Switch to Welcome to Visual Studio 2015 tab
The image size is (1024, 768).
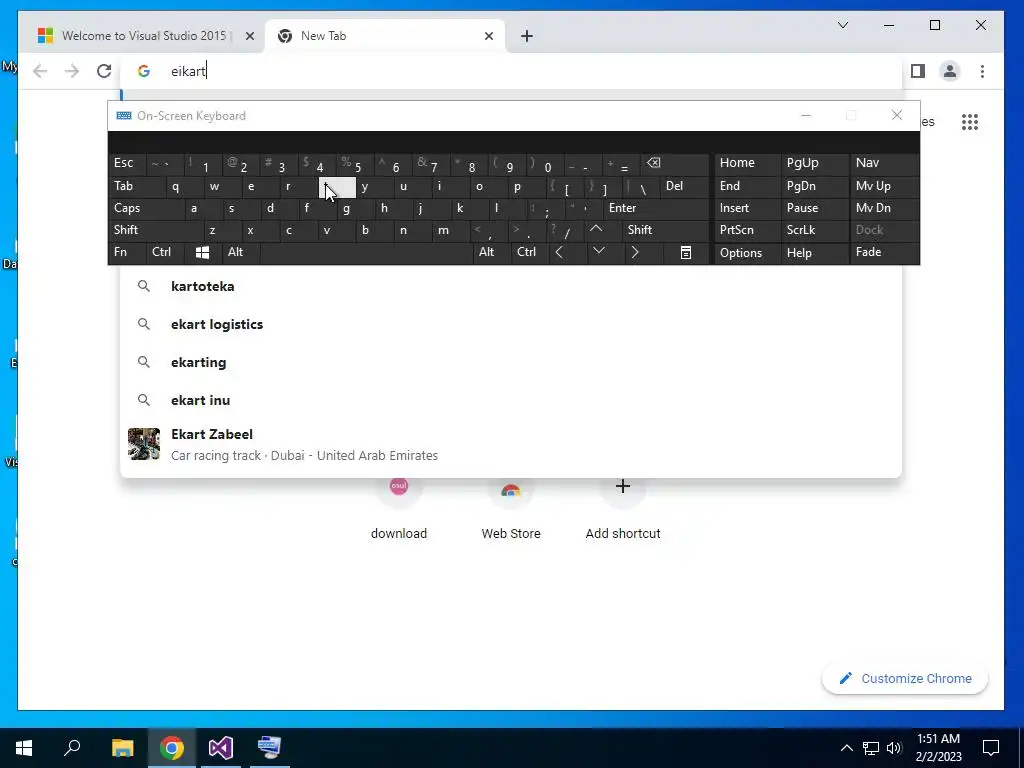pyautogui.click(x=145, y=36)
